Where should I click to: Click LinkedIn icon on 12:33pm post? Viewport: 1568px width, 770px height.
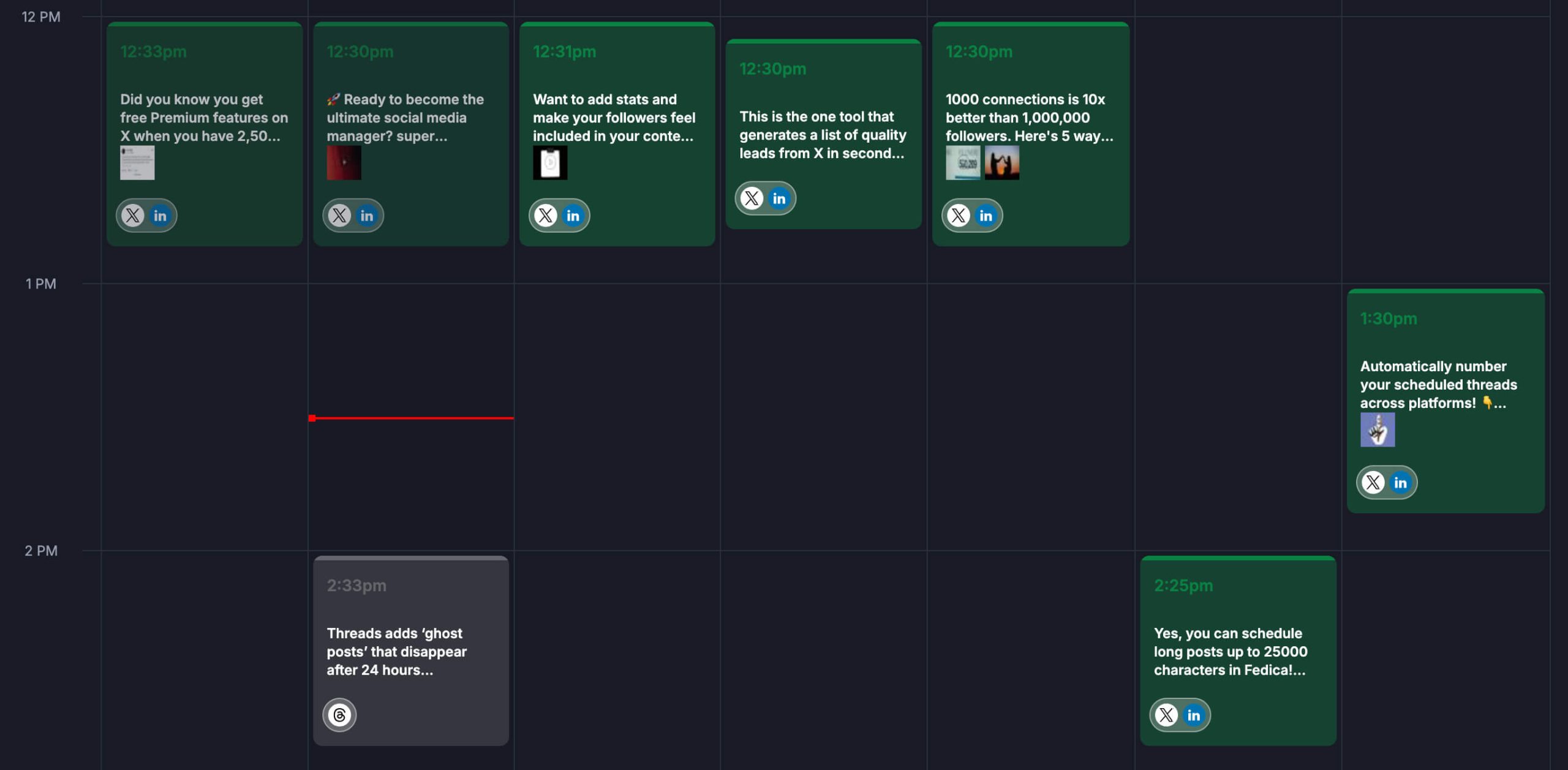click(160, 216)
